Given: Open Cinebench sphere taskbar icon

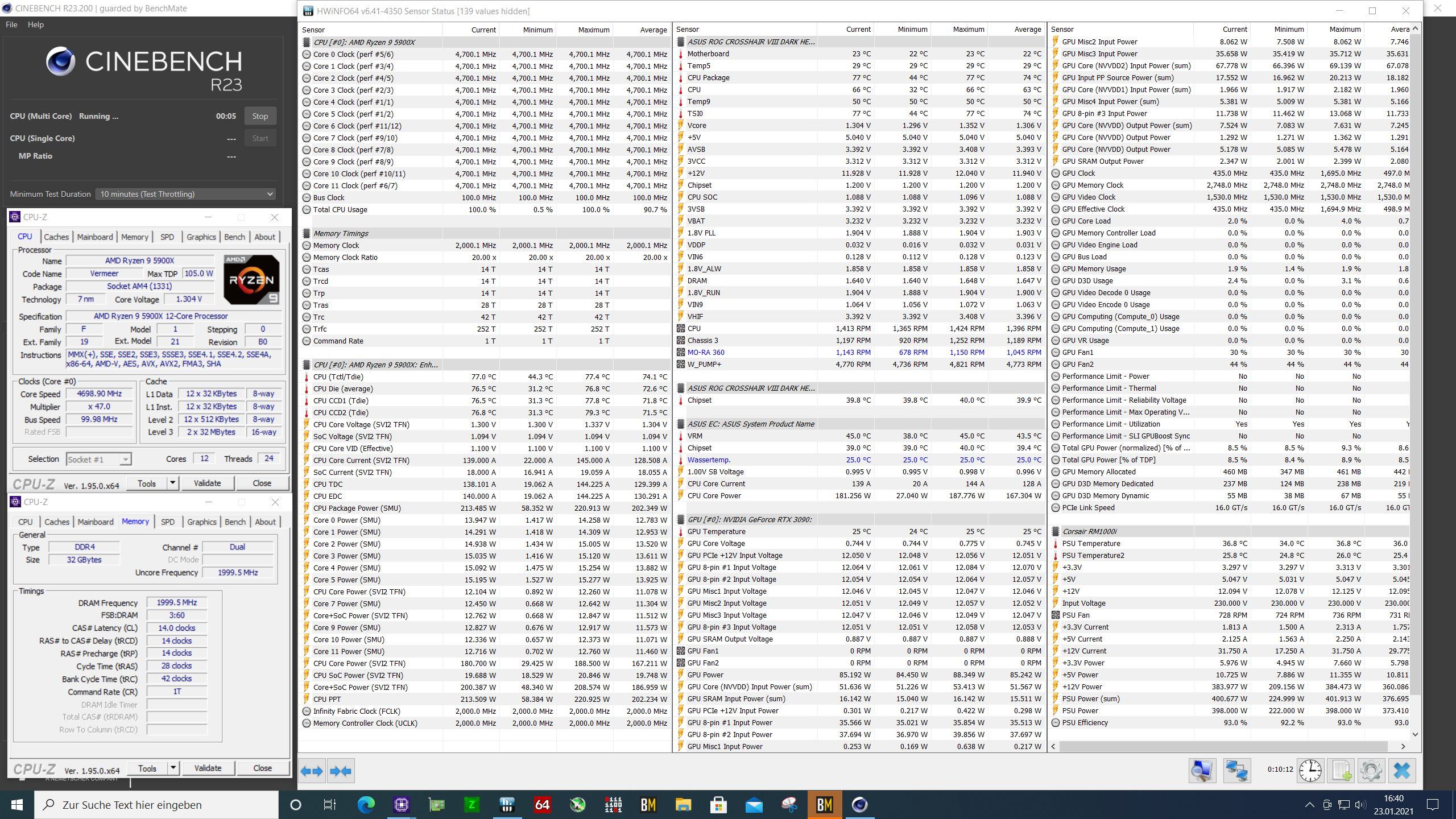Looking at the screenshot, I should pos(859,804).
